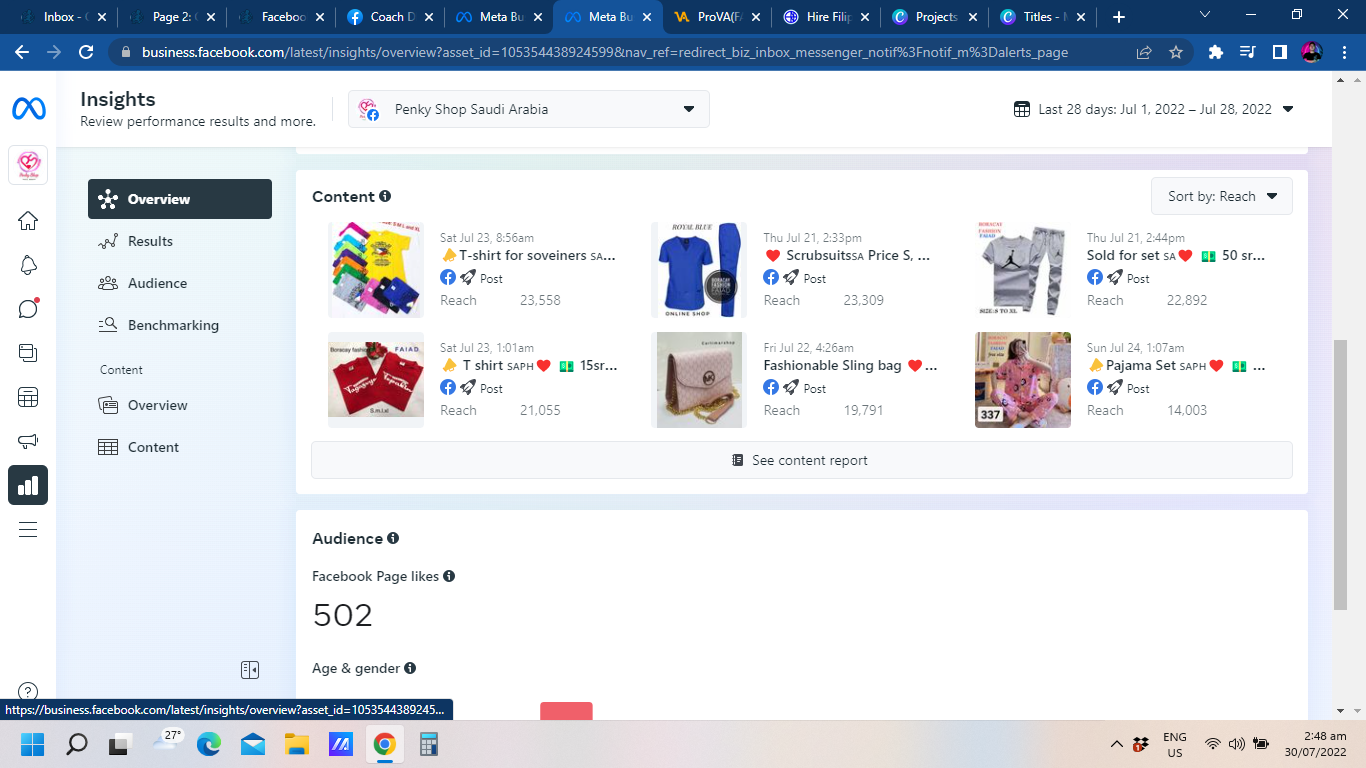Share this page using address bar share icon
The image size is (1366, 768).
pos(1144,52)
